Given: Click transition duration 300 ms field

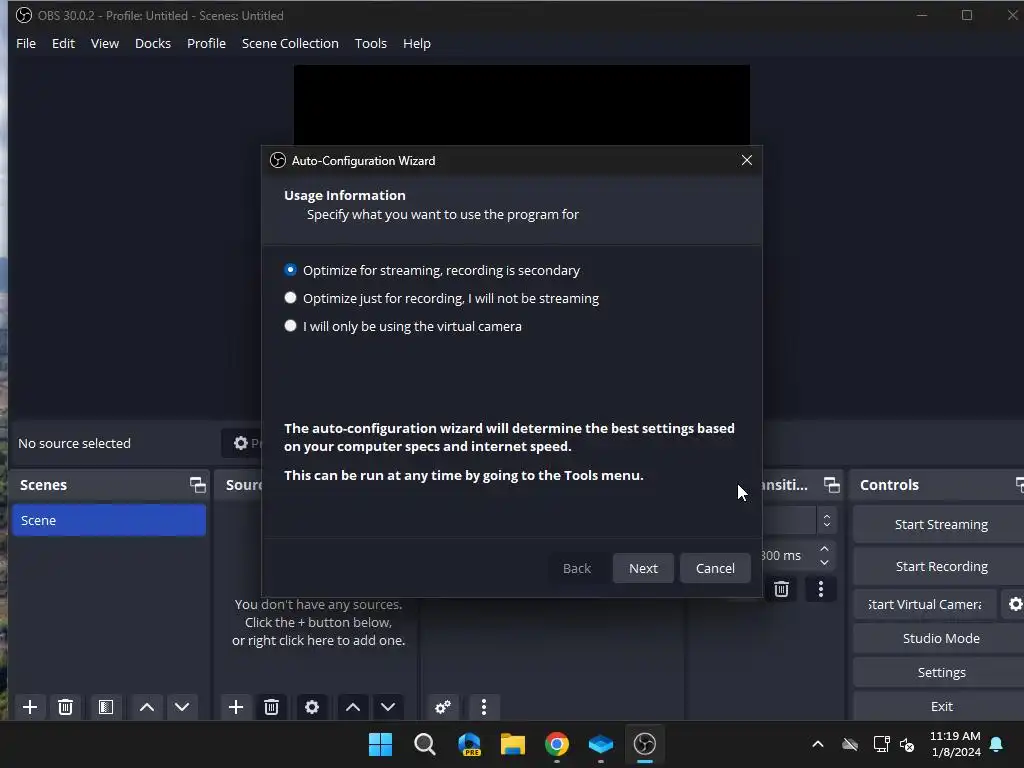Looking at the screenshot, I should pyautogui.click(x=790, y=556).
